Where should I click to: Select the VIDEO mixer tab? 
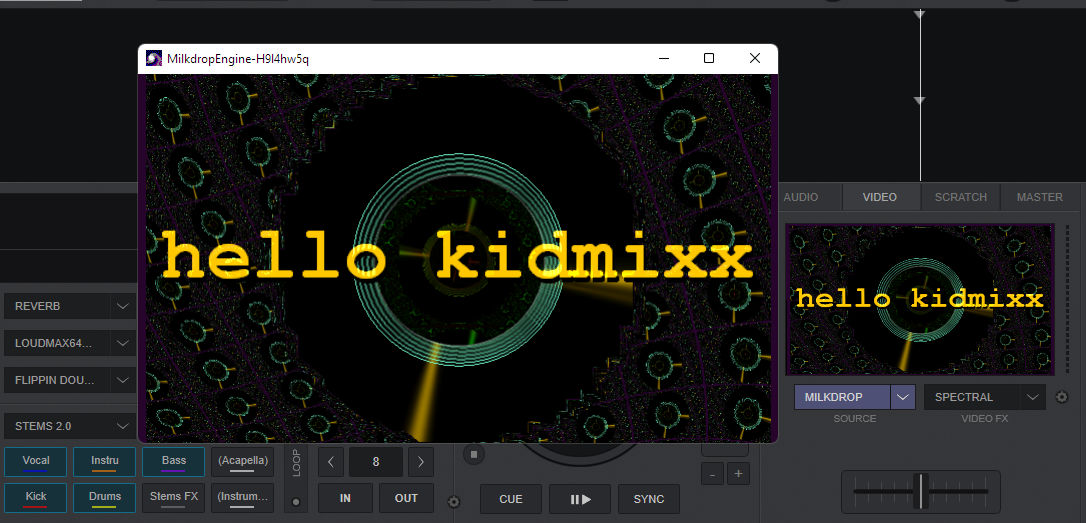pos(880,197)
